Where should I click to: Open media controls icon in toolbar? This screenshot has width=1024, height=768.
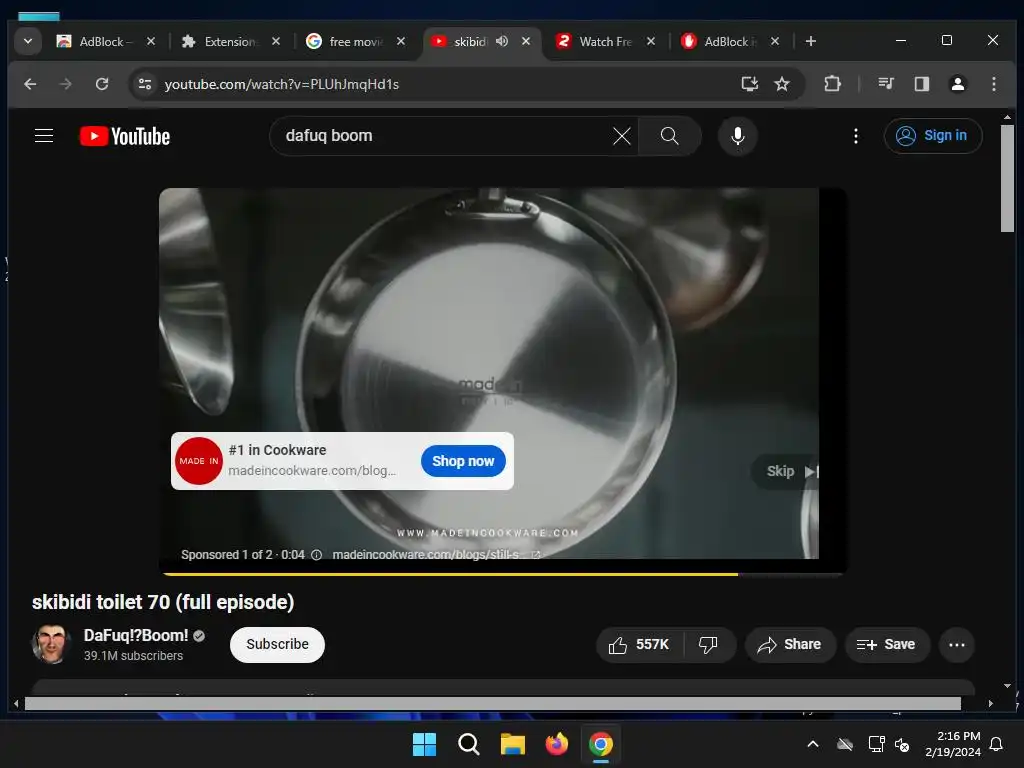point(886,84)
